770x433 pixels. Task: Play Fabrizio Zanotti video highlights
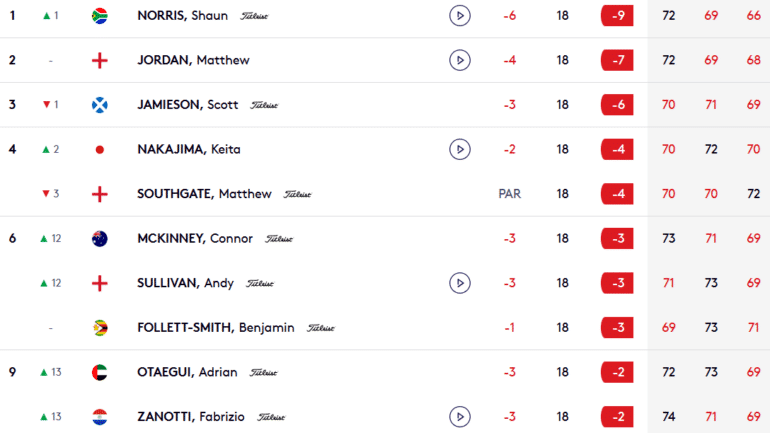pyautogui.click(x=460, y=417)
